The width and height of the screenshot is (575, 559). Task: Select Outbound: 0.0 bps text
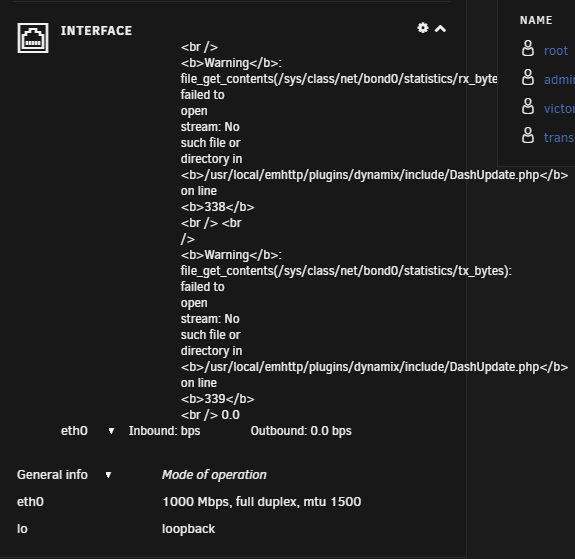click(x=301, y=431)
